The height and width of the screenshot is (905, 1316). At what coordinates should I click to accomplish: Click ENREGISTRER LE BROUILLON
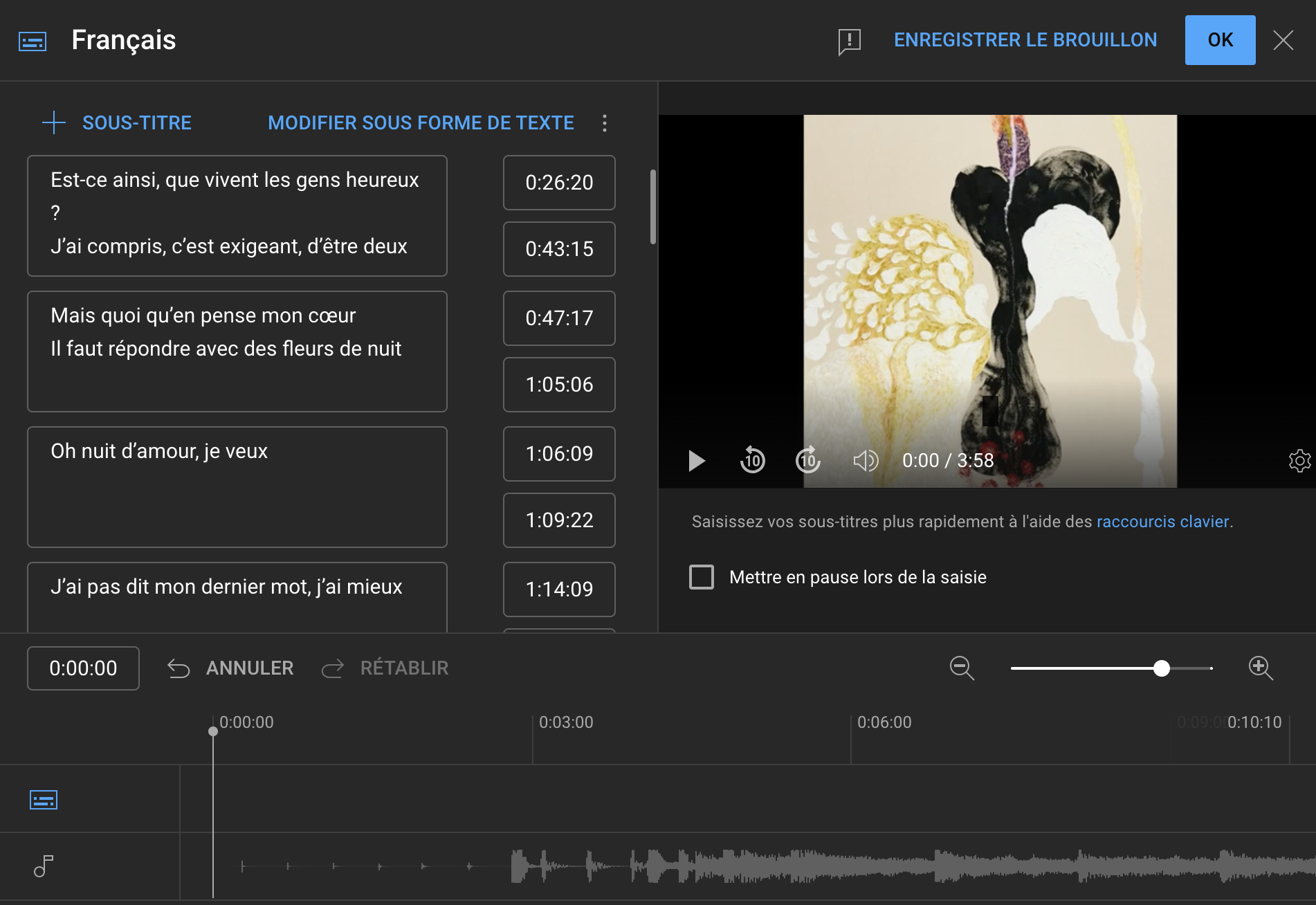coord(1025,40)
